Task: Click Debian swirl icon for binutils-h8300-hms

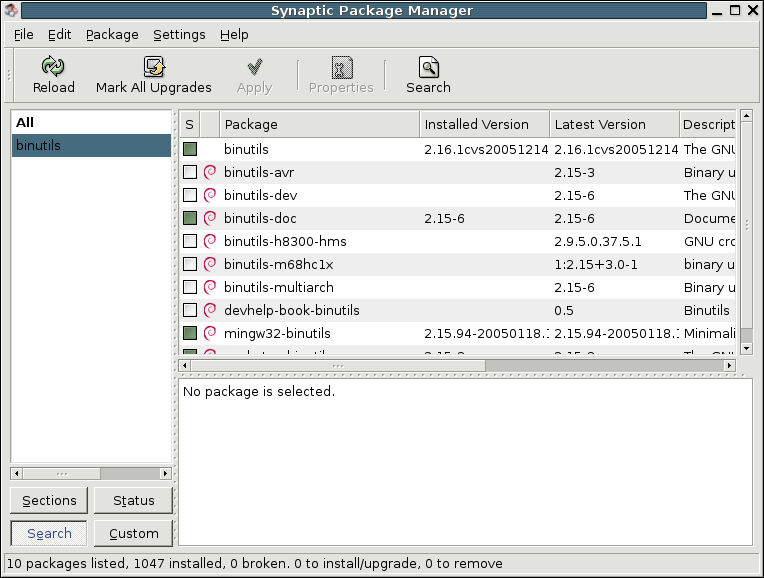Action: click(210, 241)
